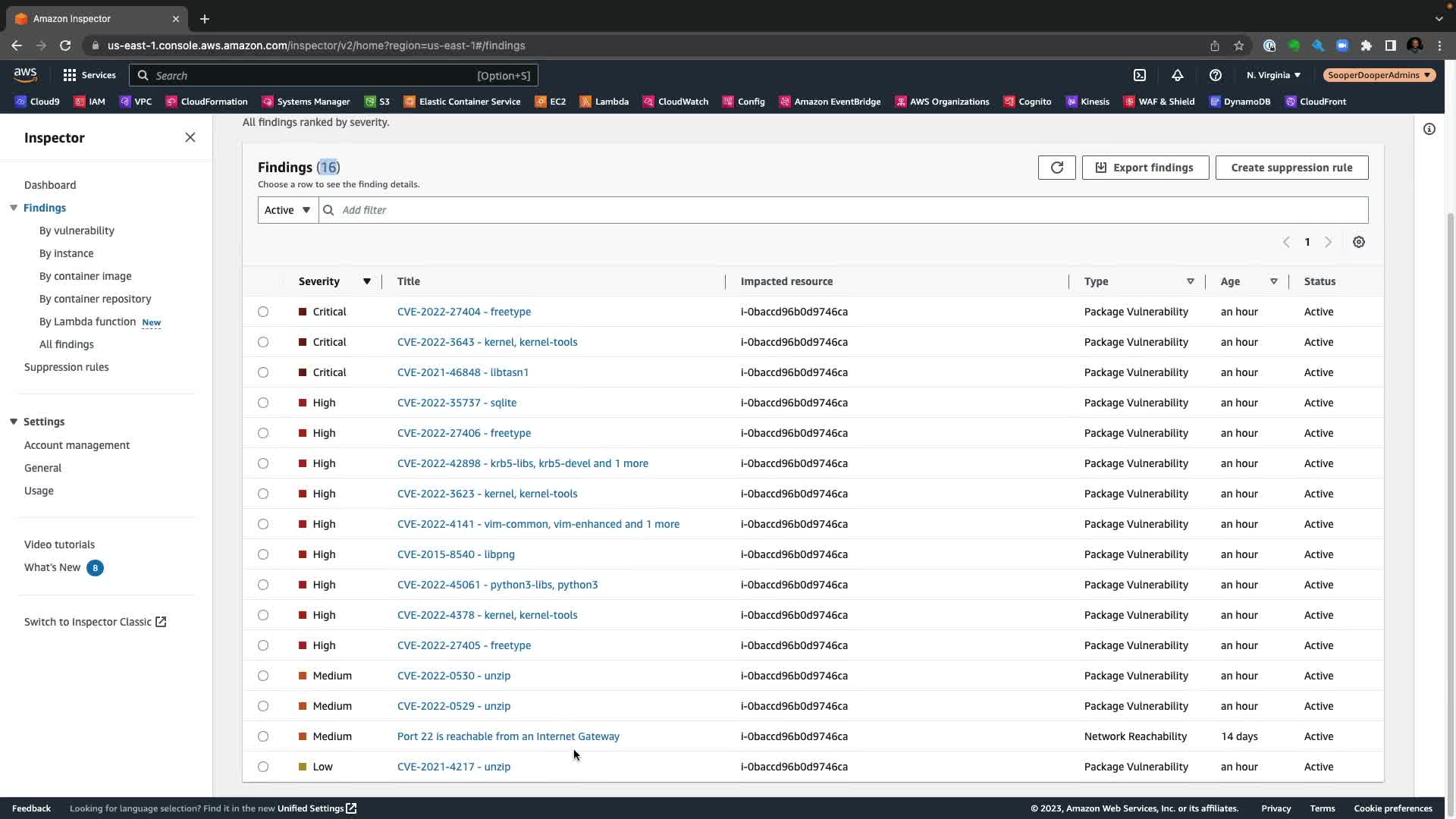Click the info panel icon
1456x819 pixels.
pos(1429,129)
